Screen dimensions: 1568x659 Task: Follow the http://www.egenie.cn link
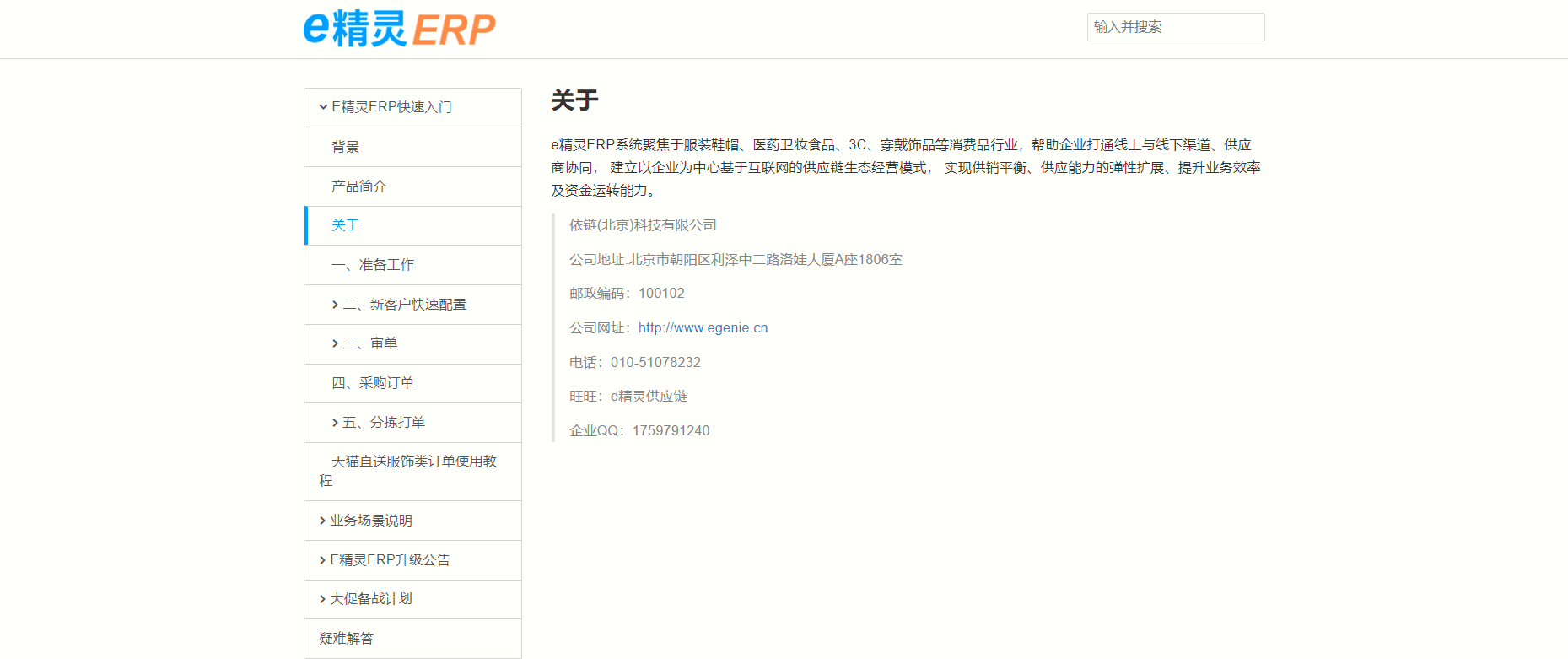pyautogui.click(x=703, y=328)
